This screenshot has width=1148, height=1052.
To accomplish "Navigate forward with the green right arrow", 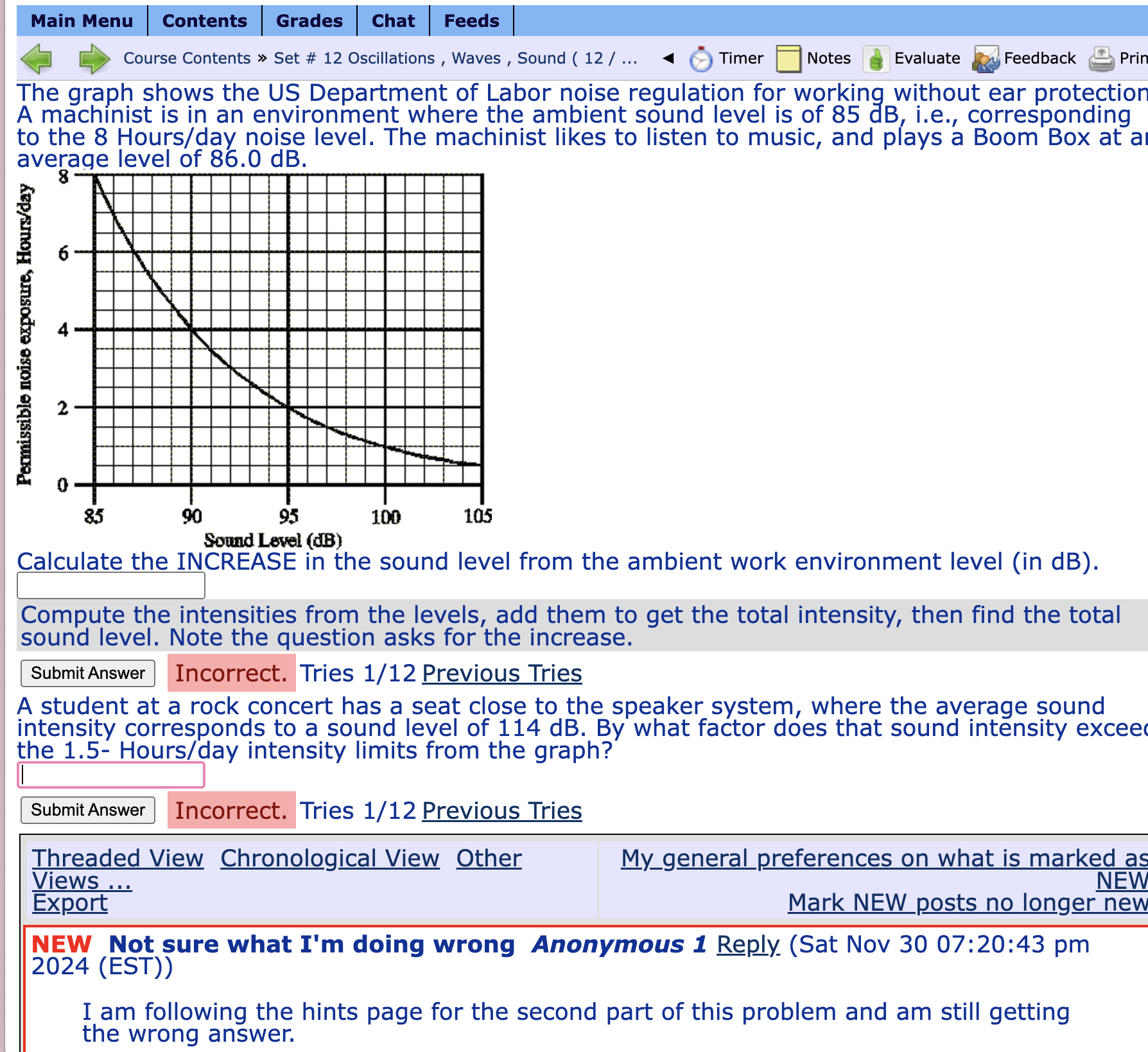I will pyautogui.click(x=94, y=58).
